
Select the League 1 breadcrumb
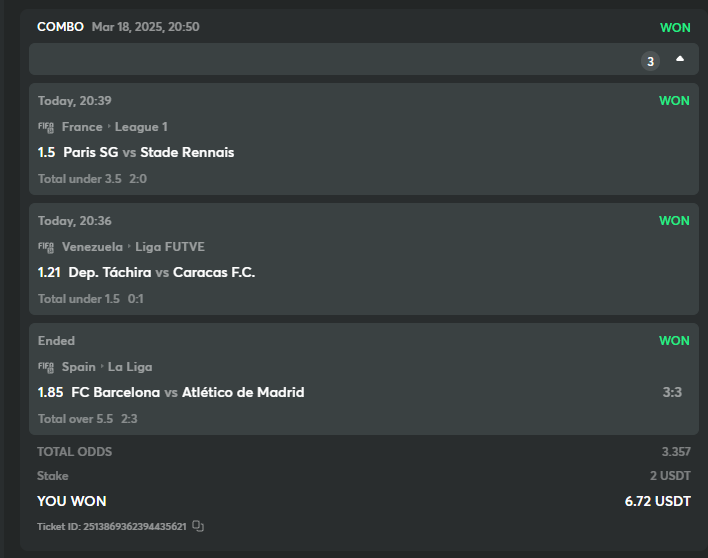click(x=141, y=127)
